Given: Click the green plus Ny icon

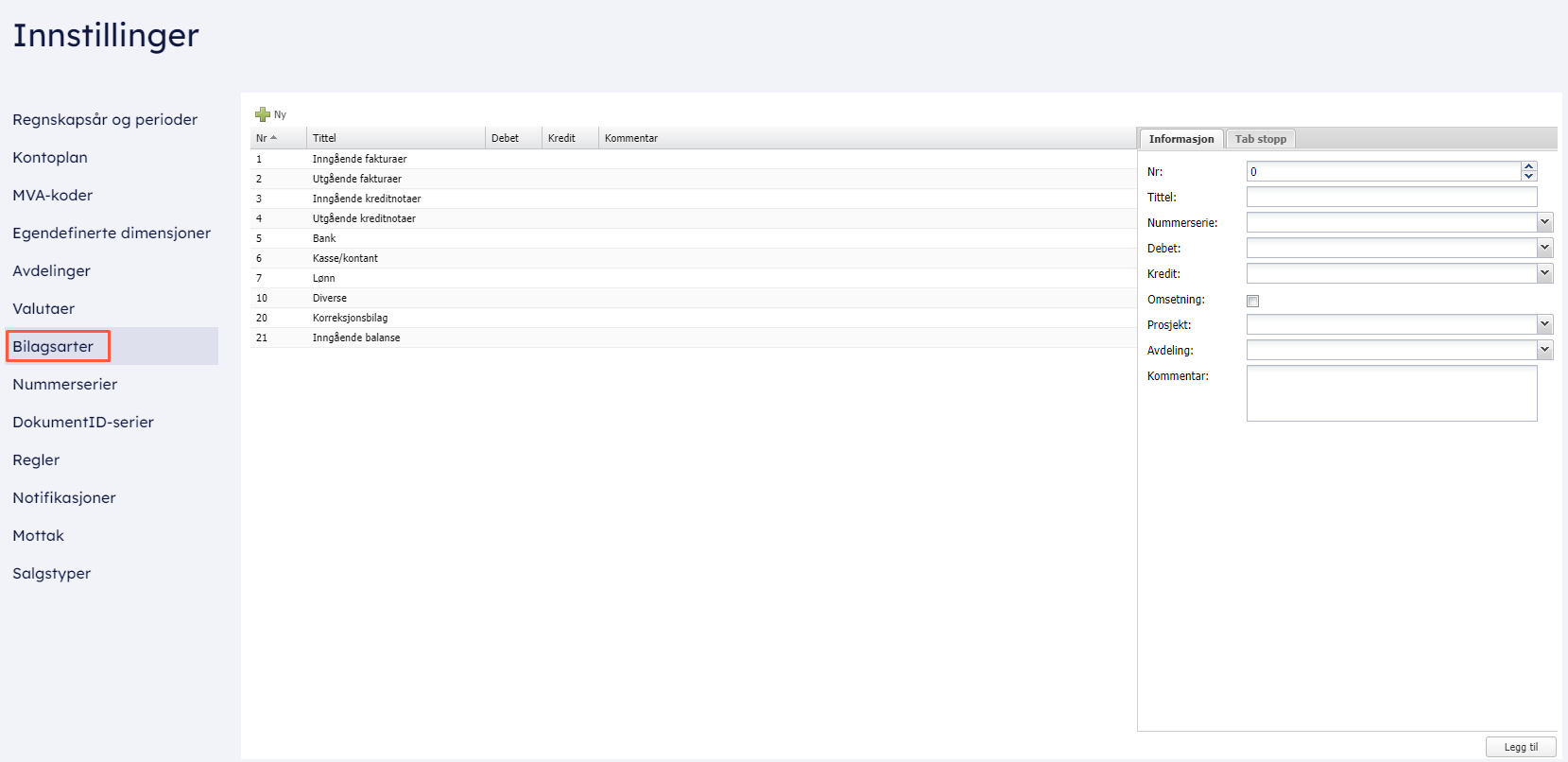Looking at the screenshot, I should (x=263, y=114).
